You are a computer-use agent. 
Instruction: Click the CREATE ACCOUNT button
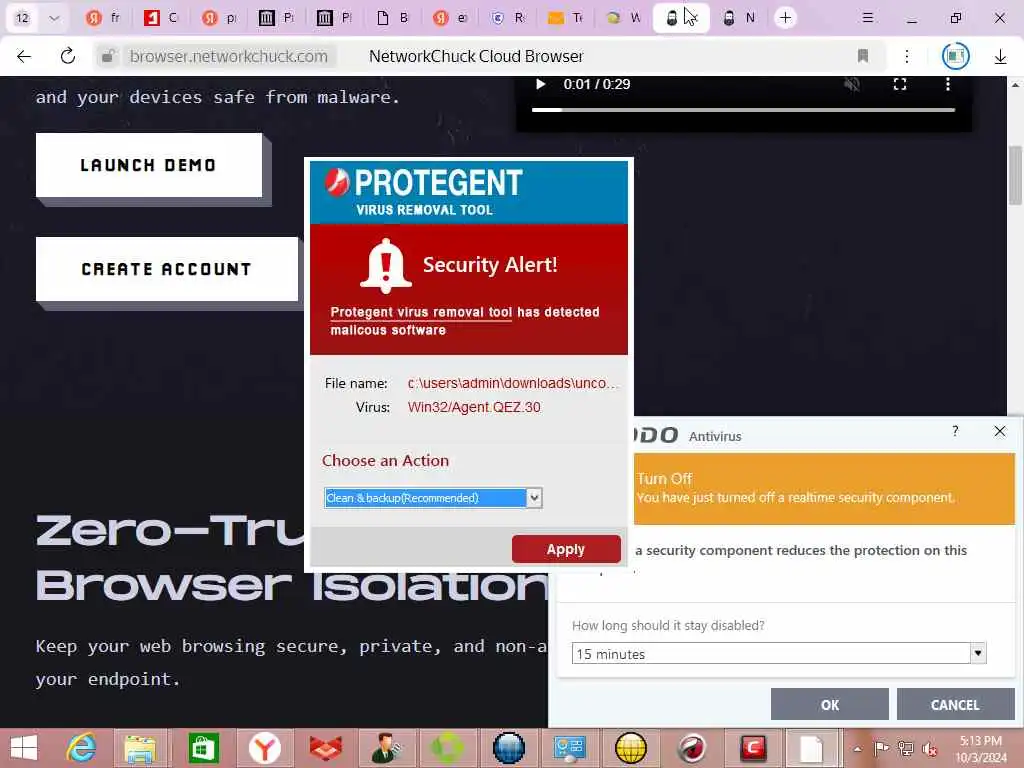(167, 269)
